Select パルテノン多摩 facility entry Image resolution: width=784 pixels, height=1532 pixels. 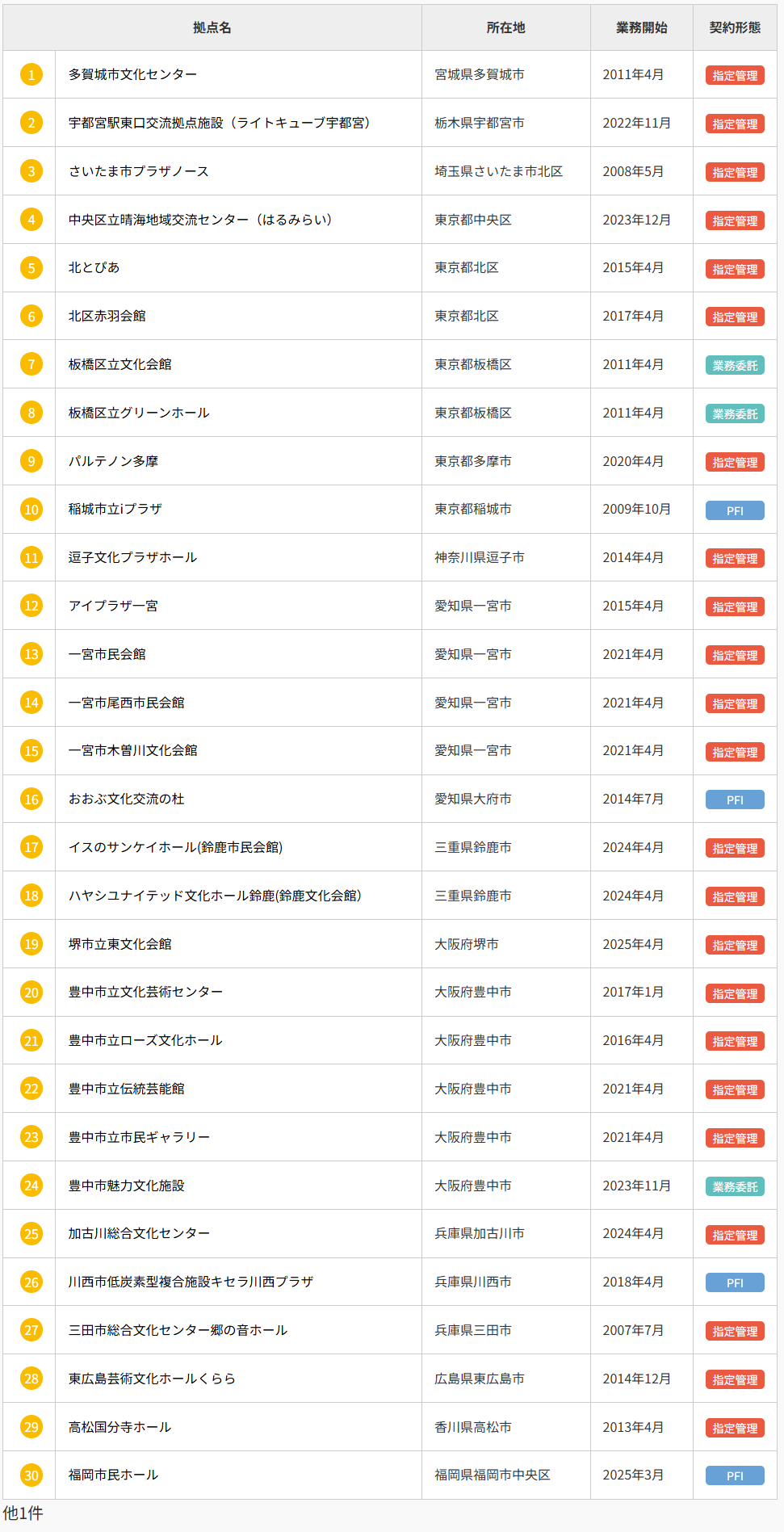(x=113, y=461)
